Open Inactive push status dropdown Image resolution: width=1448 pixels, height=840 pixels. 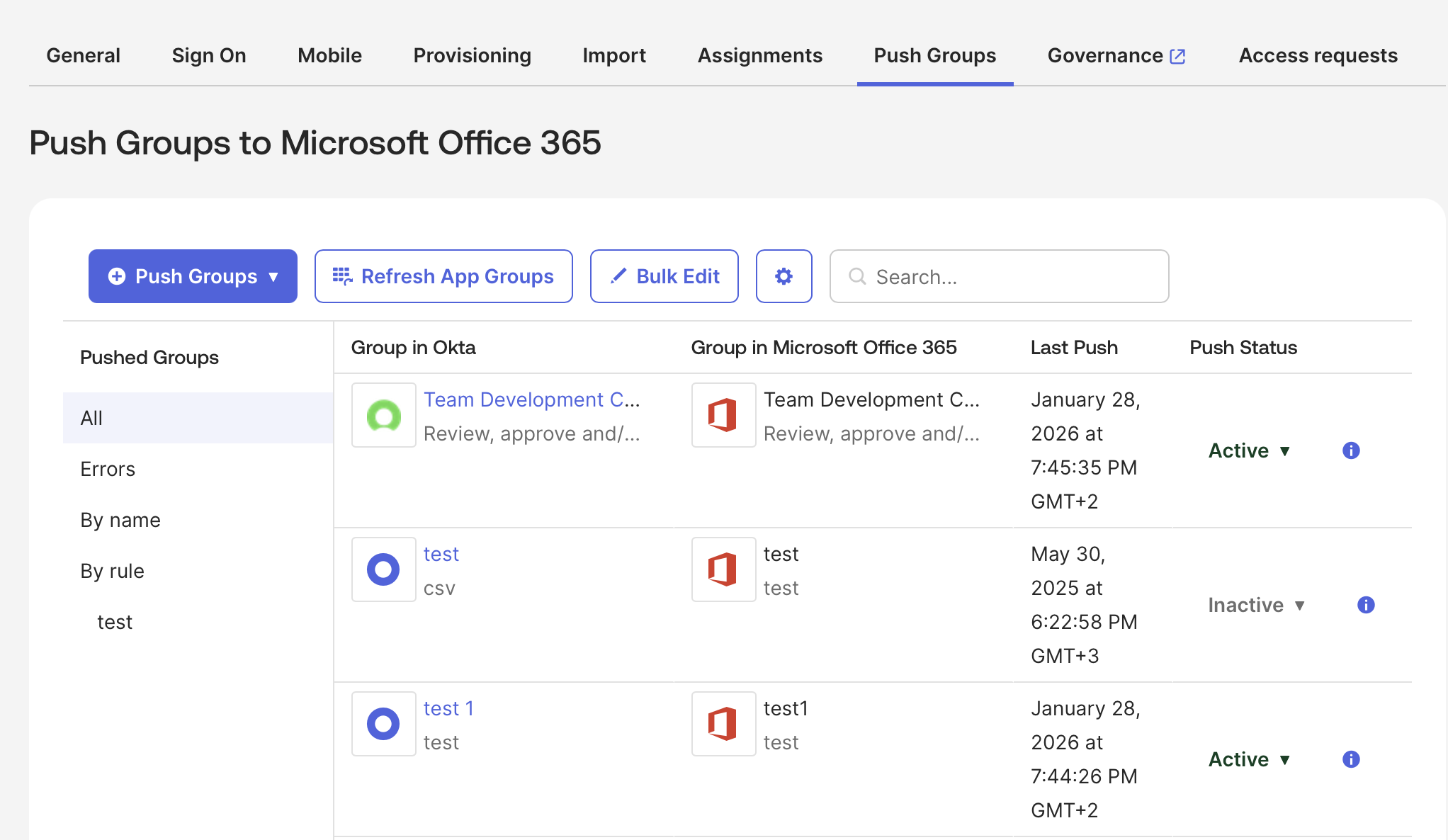(1257, 605)
